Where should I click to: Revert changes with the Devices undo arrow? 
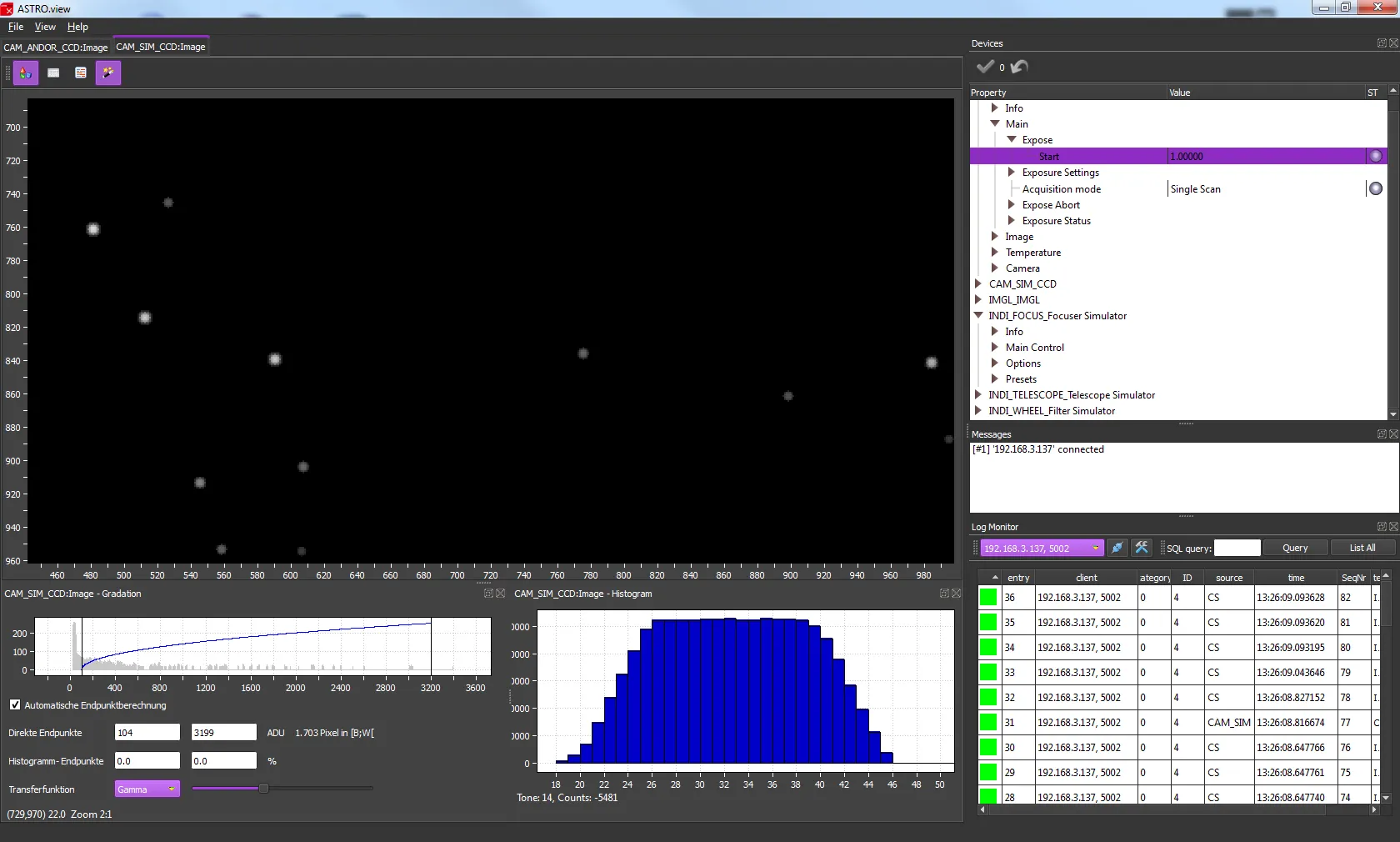coord(1019,67)
